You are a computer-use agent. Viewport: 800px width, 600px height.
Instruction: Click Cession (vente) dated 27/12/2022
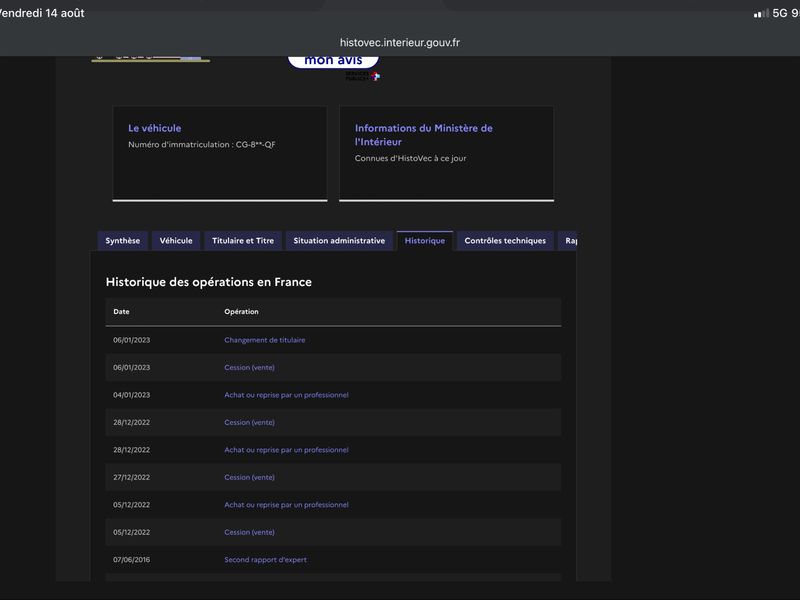pos(249,478)
